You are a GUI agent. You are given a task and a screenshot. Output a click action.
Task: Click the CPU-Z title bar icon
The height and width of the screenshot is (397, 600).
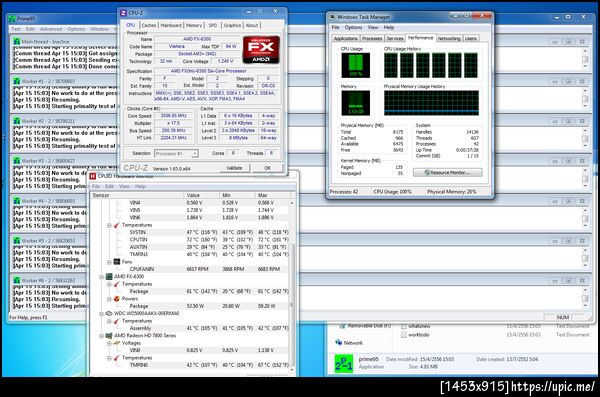123,13
